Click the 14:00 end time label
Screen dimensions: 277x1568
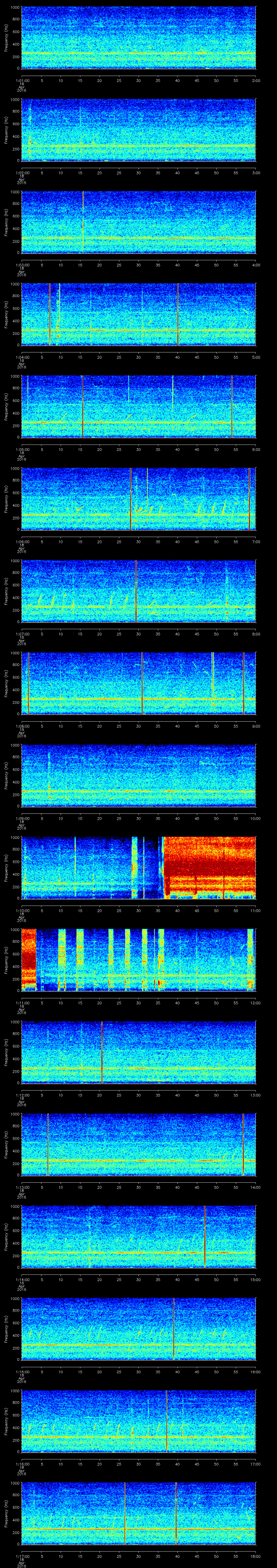pos(255,1187)
